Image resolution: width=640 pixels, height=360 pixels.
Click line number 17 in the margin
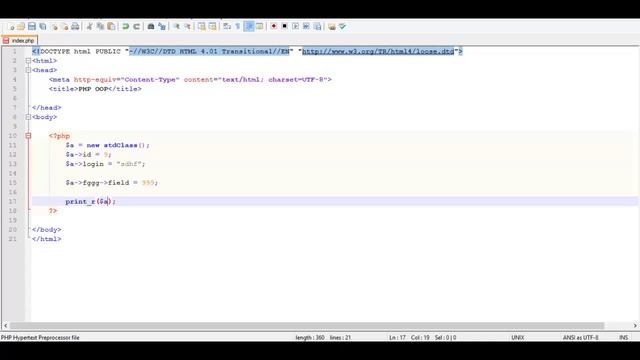pyautogui.click(x=12, y=202)
